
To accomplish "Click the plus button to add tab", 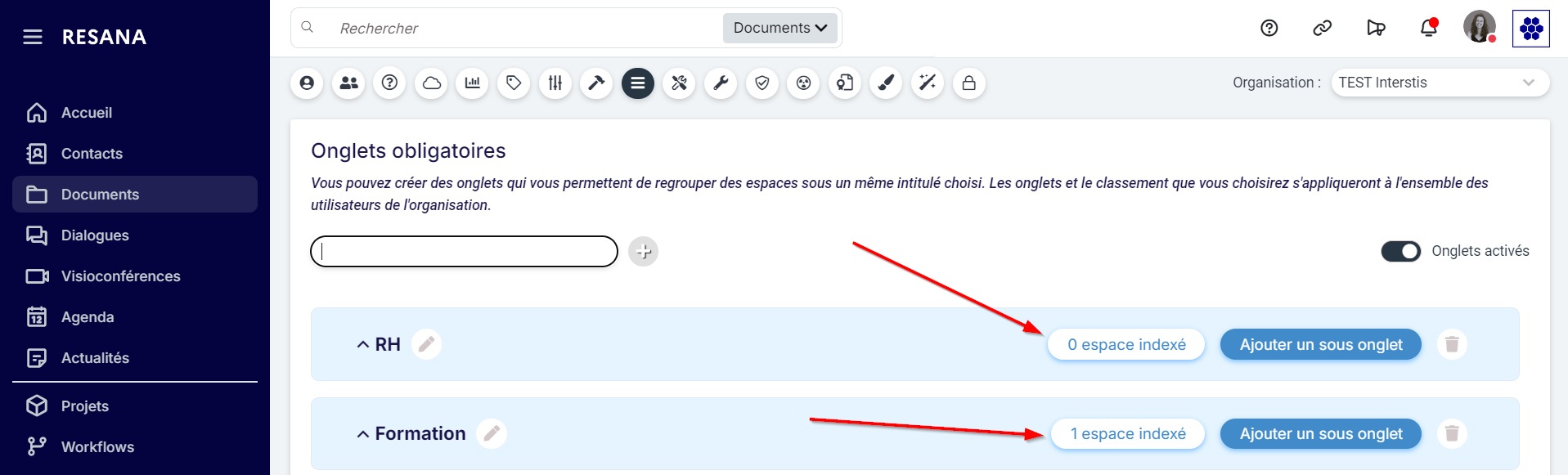I will [x=644, y=251].
